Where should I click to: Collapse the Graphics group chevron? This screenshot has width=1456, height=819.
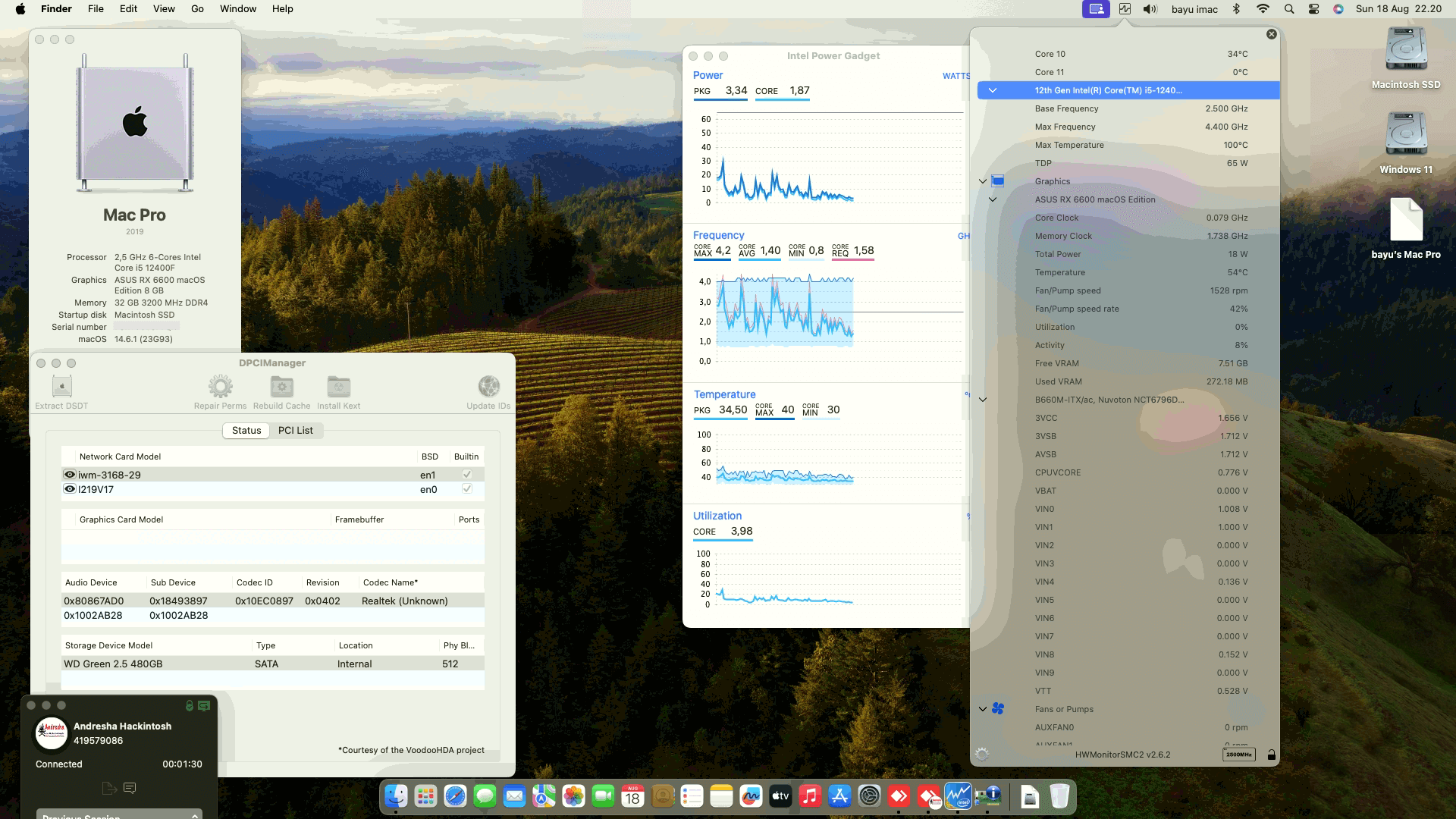983,181
